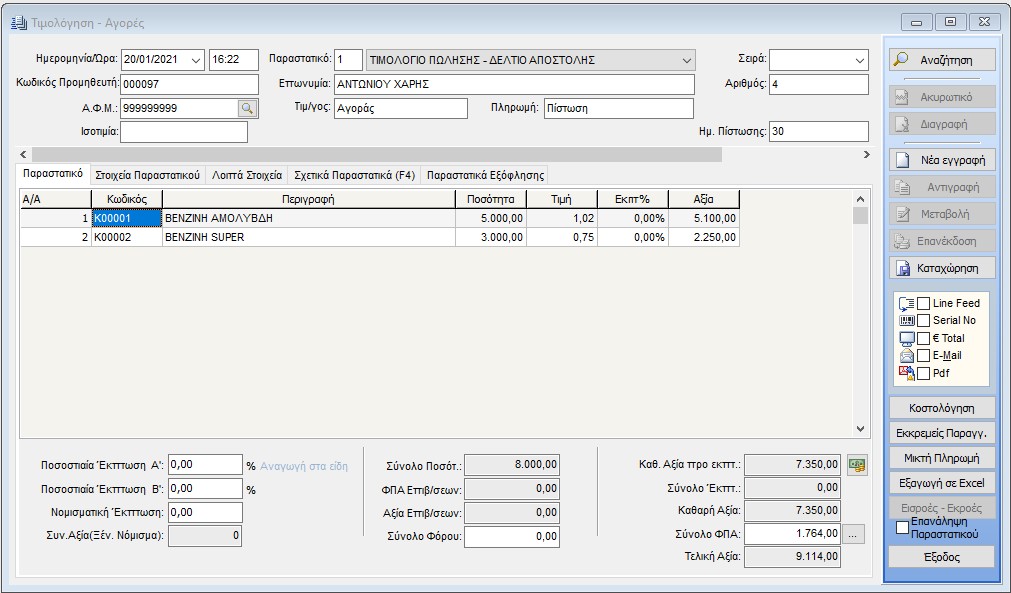Click the Αναζήτηση search button
The width and height of the screenshot is (1011, 593).
tap(942, 60)
